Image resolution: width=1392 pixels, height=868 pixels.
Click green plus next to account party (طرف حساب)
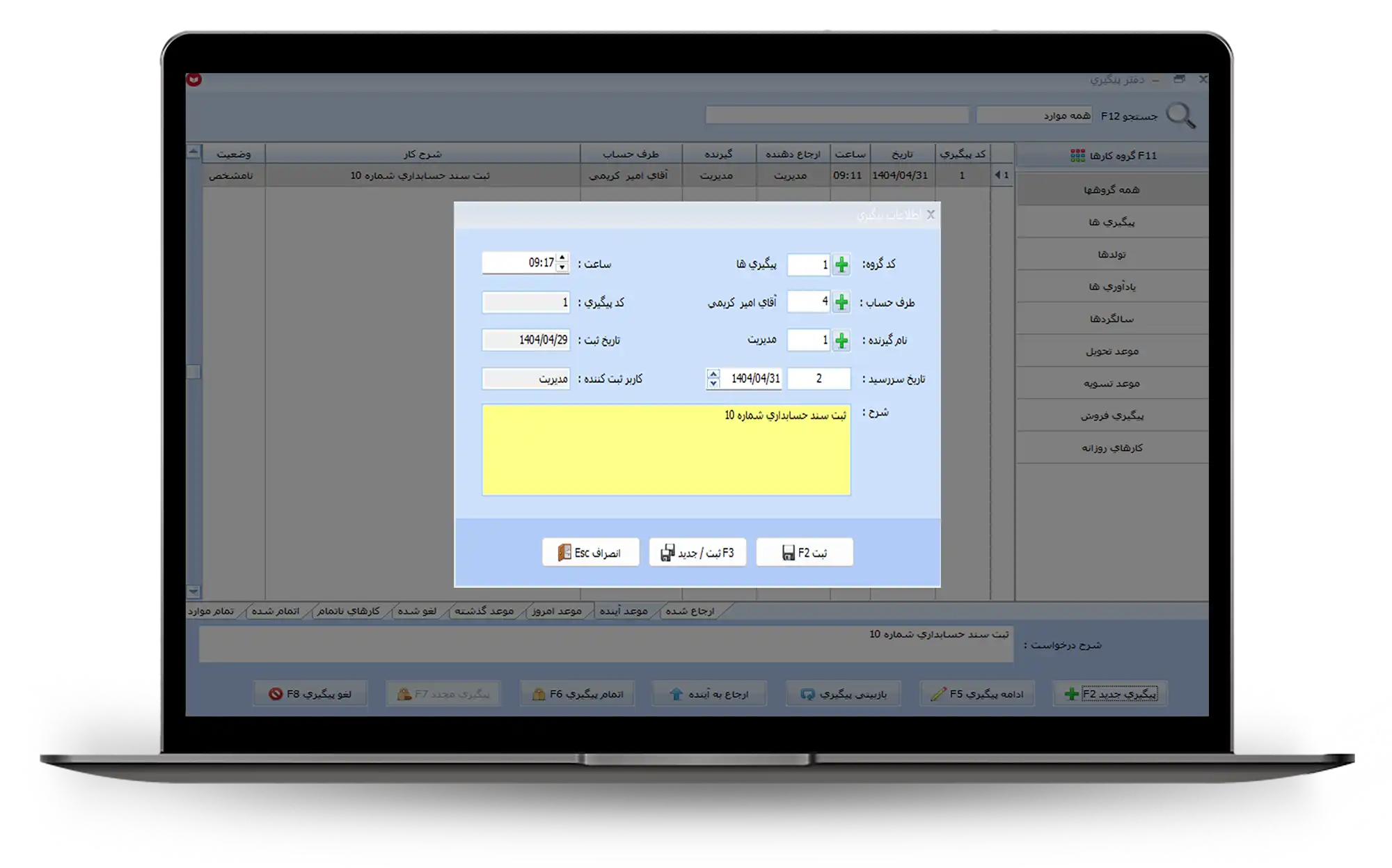pyautogui.click(x=841, y=302)
